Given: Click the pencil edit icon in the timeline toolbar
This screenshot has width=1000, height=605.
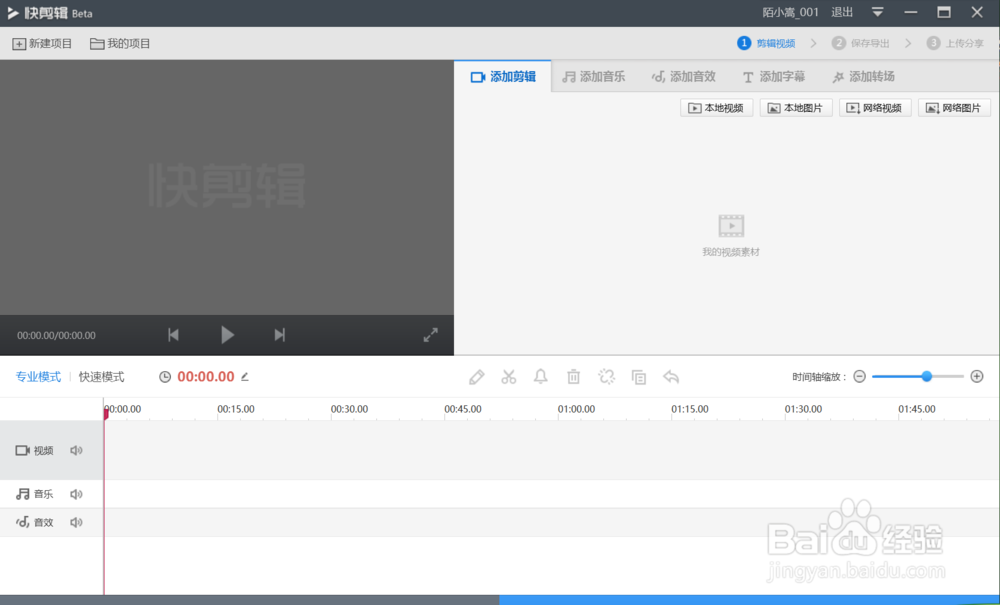Looking at the screenshot, I should [477, 376].
